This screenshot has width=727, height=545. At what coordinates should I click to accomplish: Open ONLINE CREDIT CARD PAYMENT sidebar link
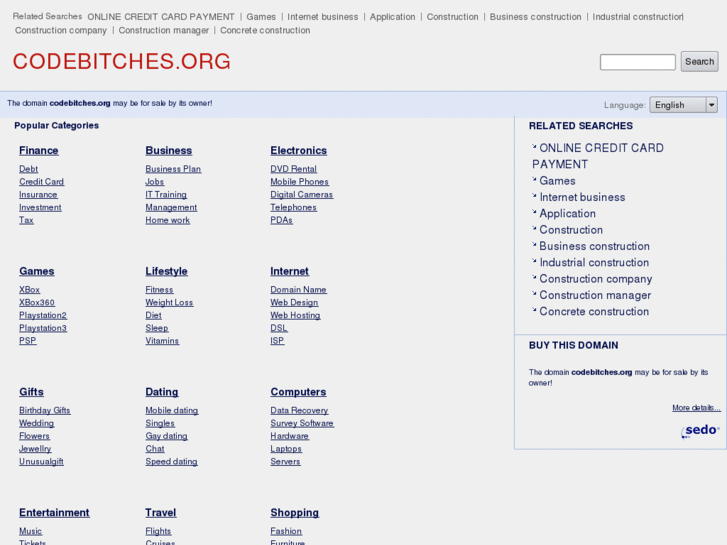pyautogui.click(x=598, y=156)
